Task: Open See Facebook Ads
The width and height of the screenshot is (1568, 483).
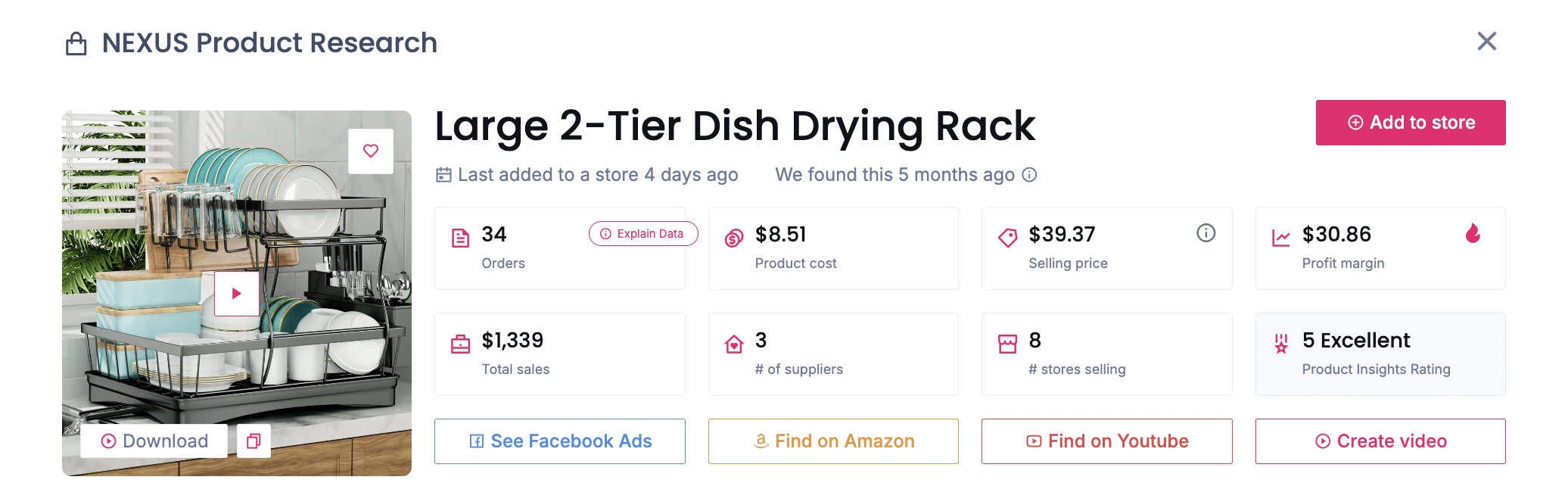Action: [559, 441]
